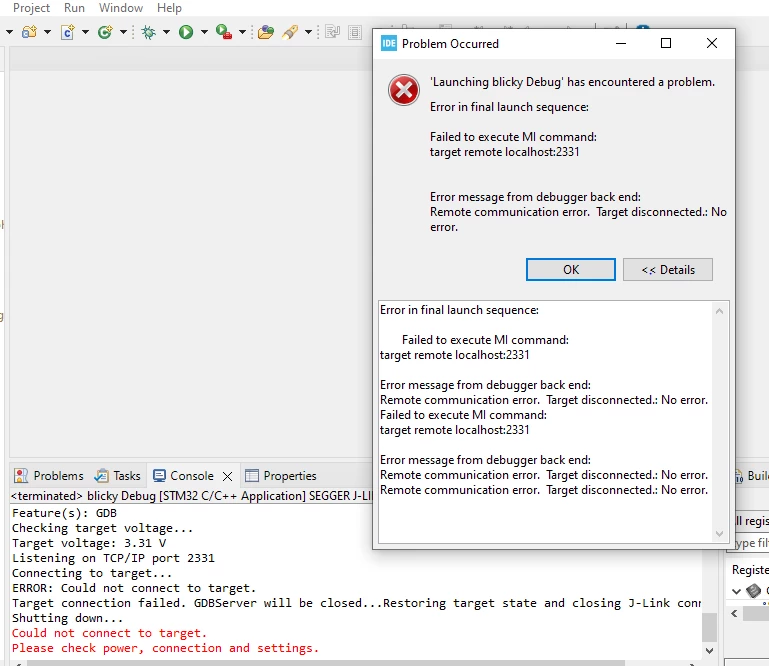Viewport: 769px width, 666px height.
Task: Expand the Run configurations dropdown arrow
Action: [204, 32]
